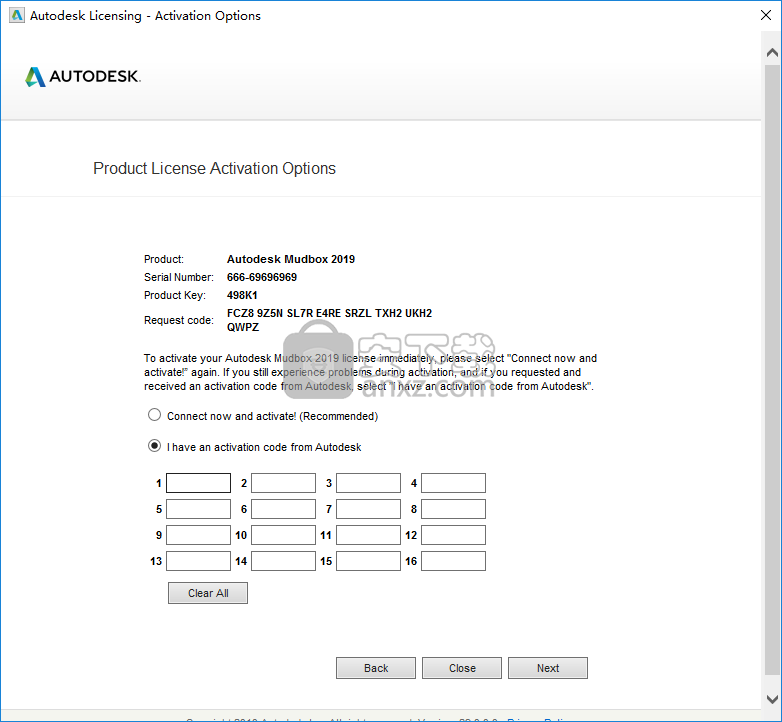Click activation code field 9
This screenshot has width=782, height=722.
tap(198, 535)
